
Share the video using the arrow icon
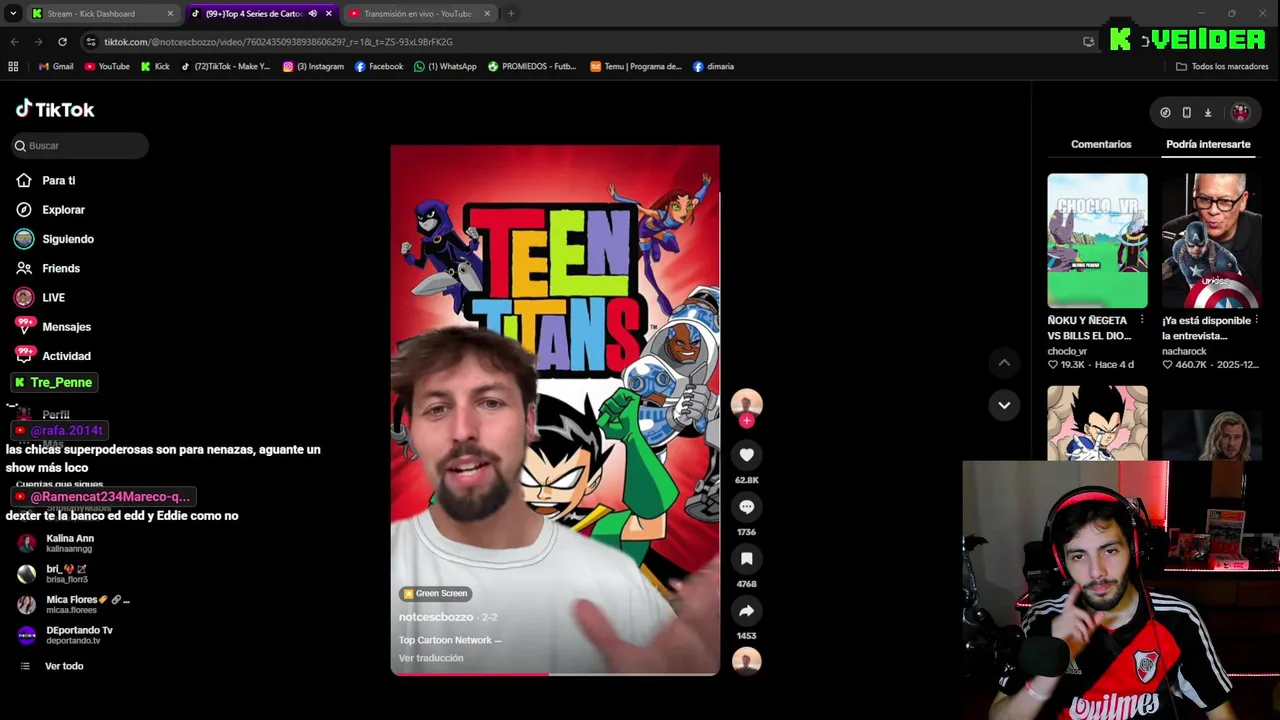(x=746, y=611)
